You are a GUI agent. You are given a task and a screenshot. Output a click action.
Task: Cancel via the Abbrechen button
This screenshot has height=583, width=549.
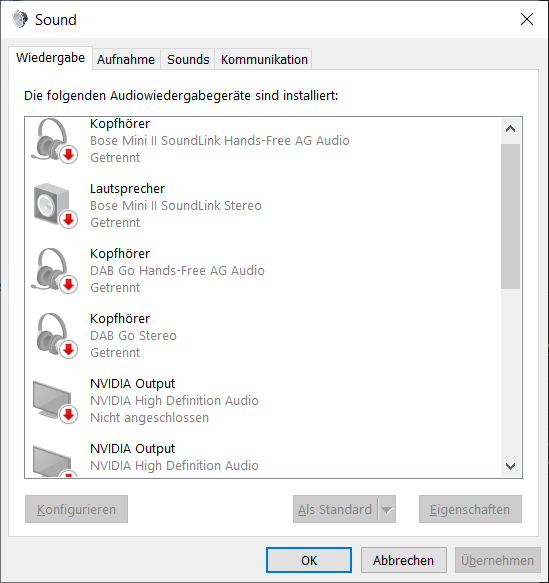404,560
